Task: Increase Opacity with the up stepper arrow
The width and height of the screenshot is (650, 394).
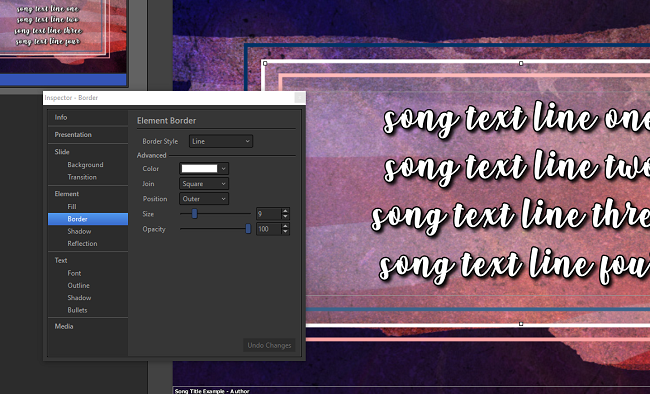Action: coord(285,226)
